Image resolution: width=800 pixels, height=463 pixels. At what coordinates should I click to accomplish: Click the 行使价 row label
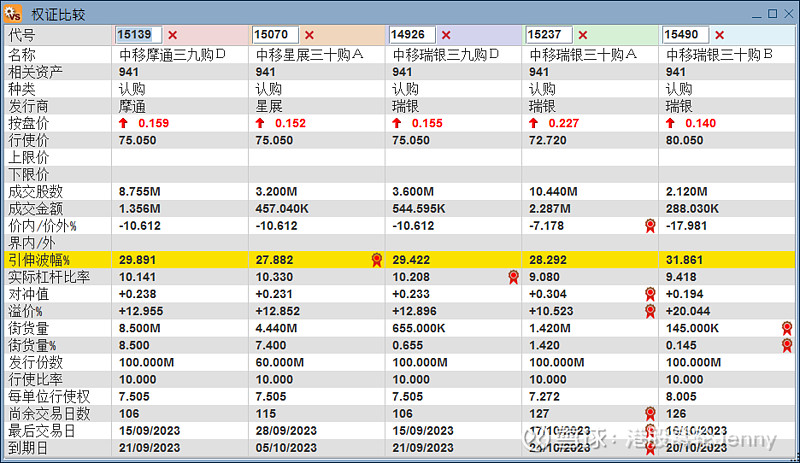click(29, 140)
